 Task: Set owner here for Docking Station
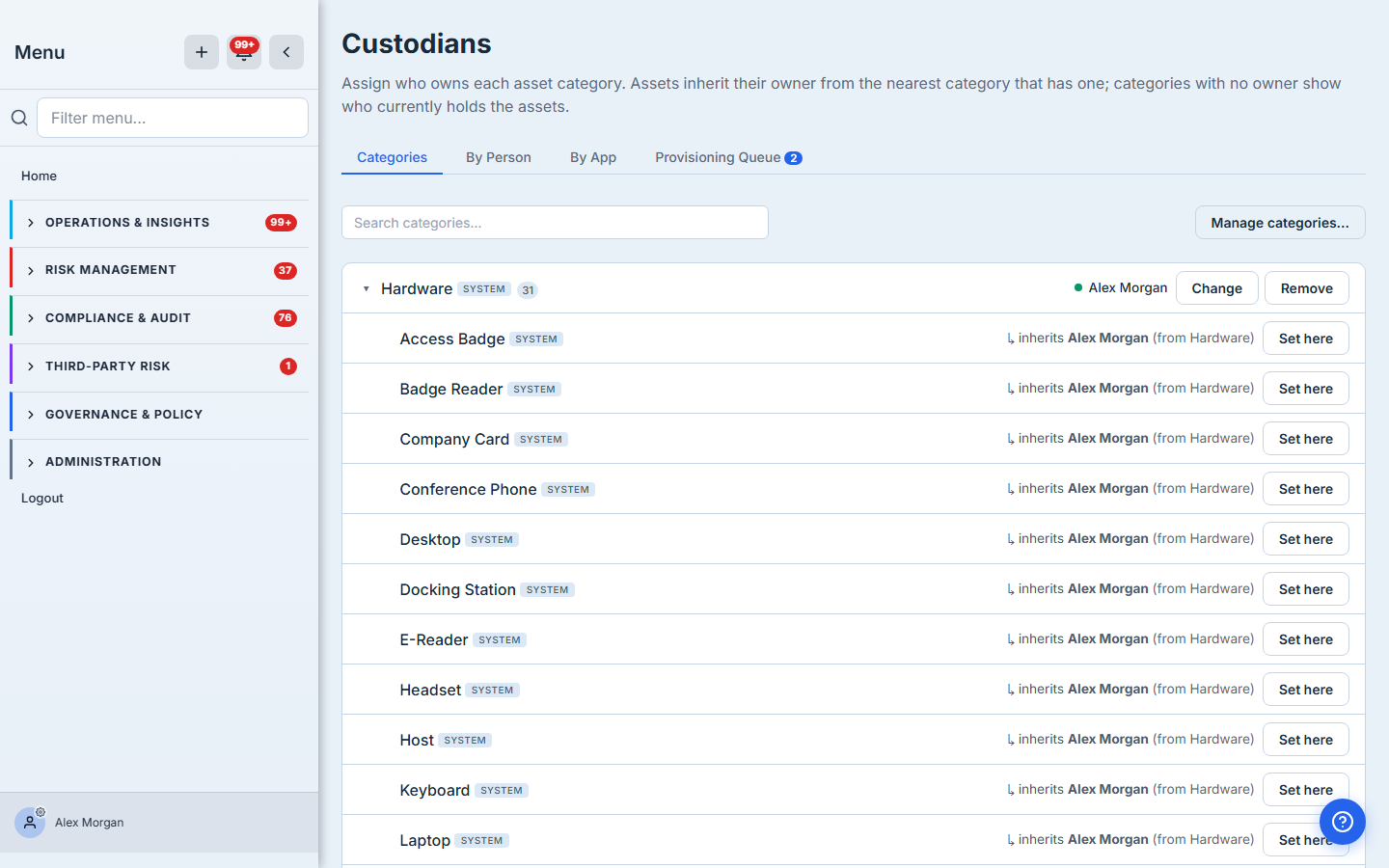pyautogui.click(x=1306, y=589)
